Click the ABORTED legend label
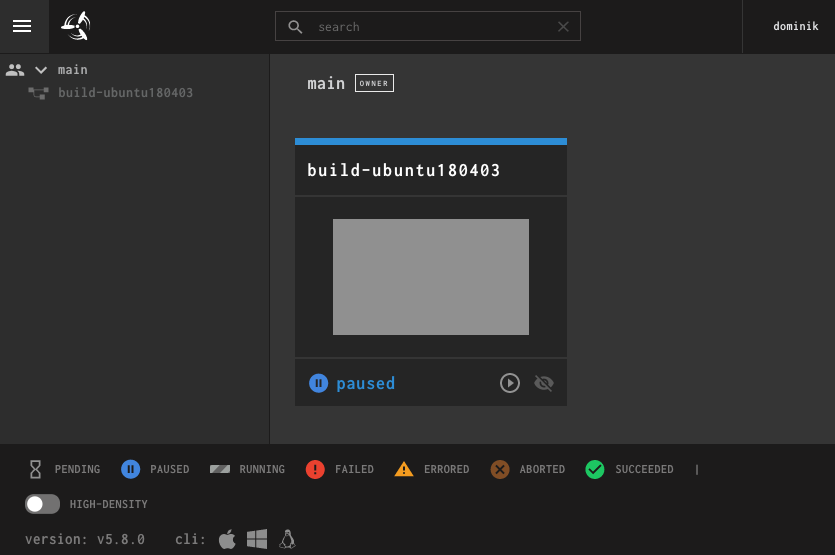This screenshot has width=835, height=555. [542, 469]
